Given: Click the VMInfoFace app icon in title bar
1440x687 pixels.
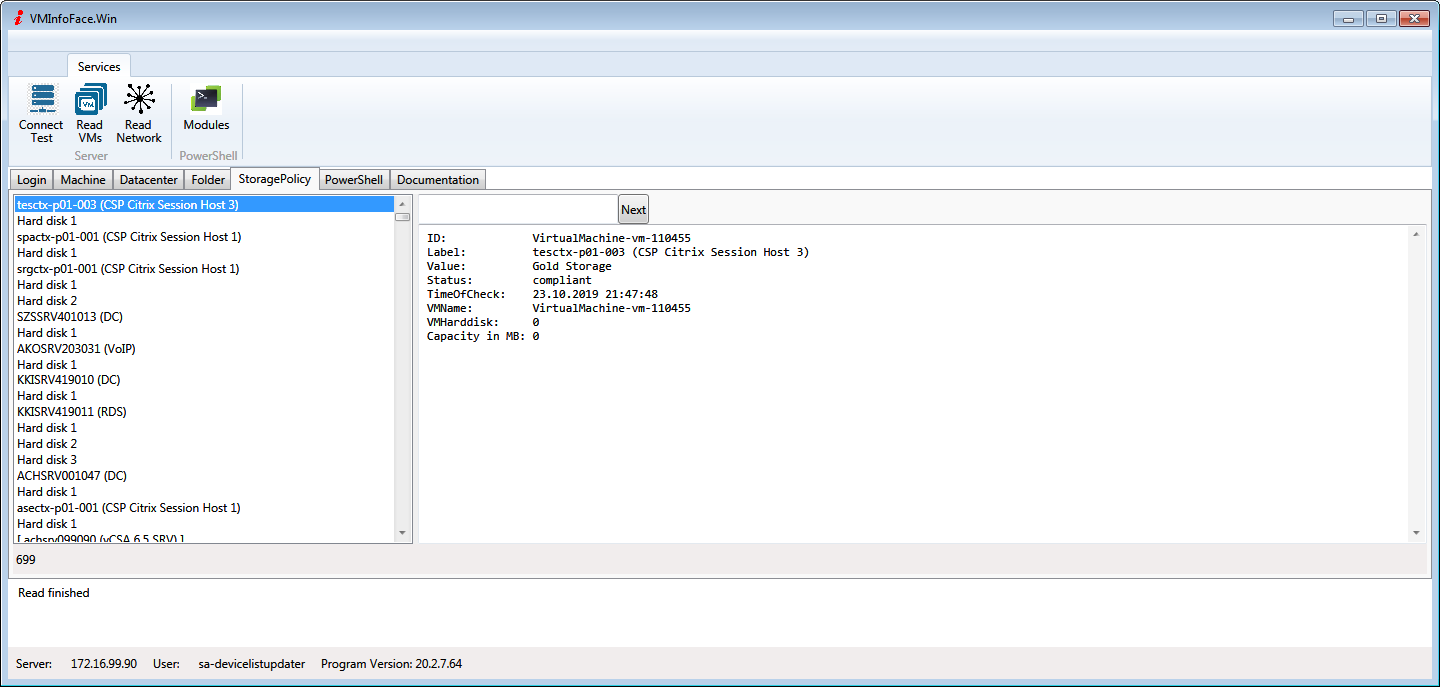Looking at the screenshot, I should (18, 19).
